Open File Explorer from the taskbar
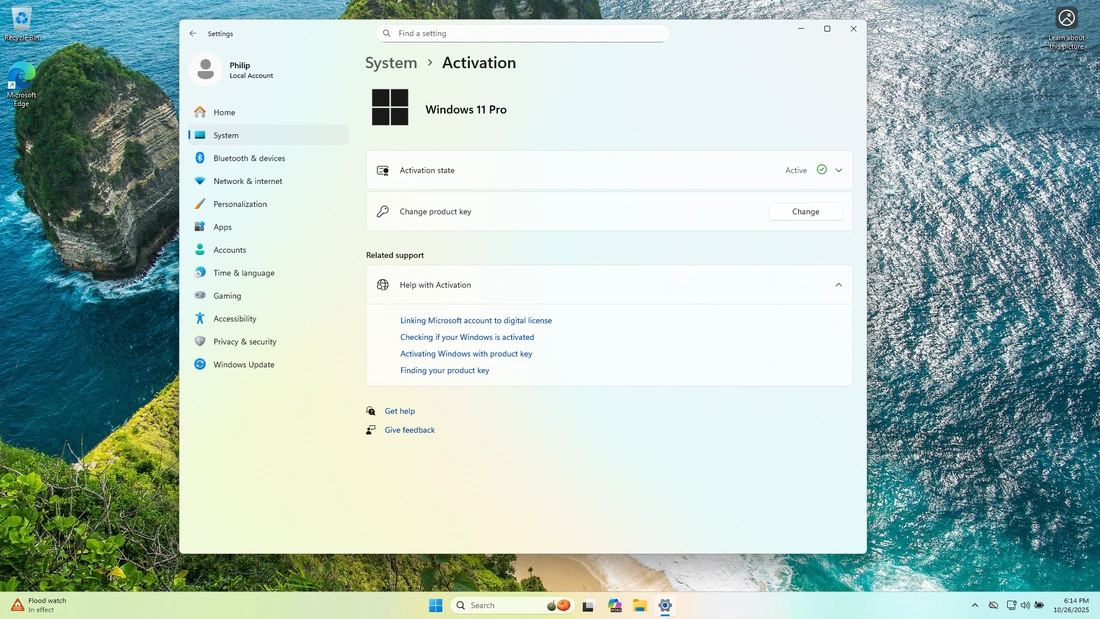 coord(639,605)
